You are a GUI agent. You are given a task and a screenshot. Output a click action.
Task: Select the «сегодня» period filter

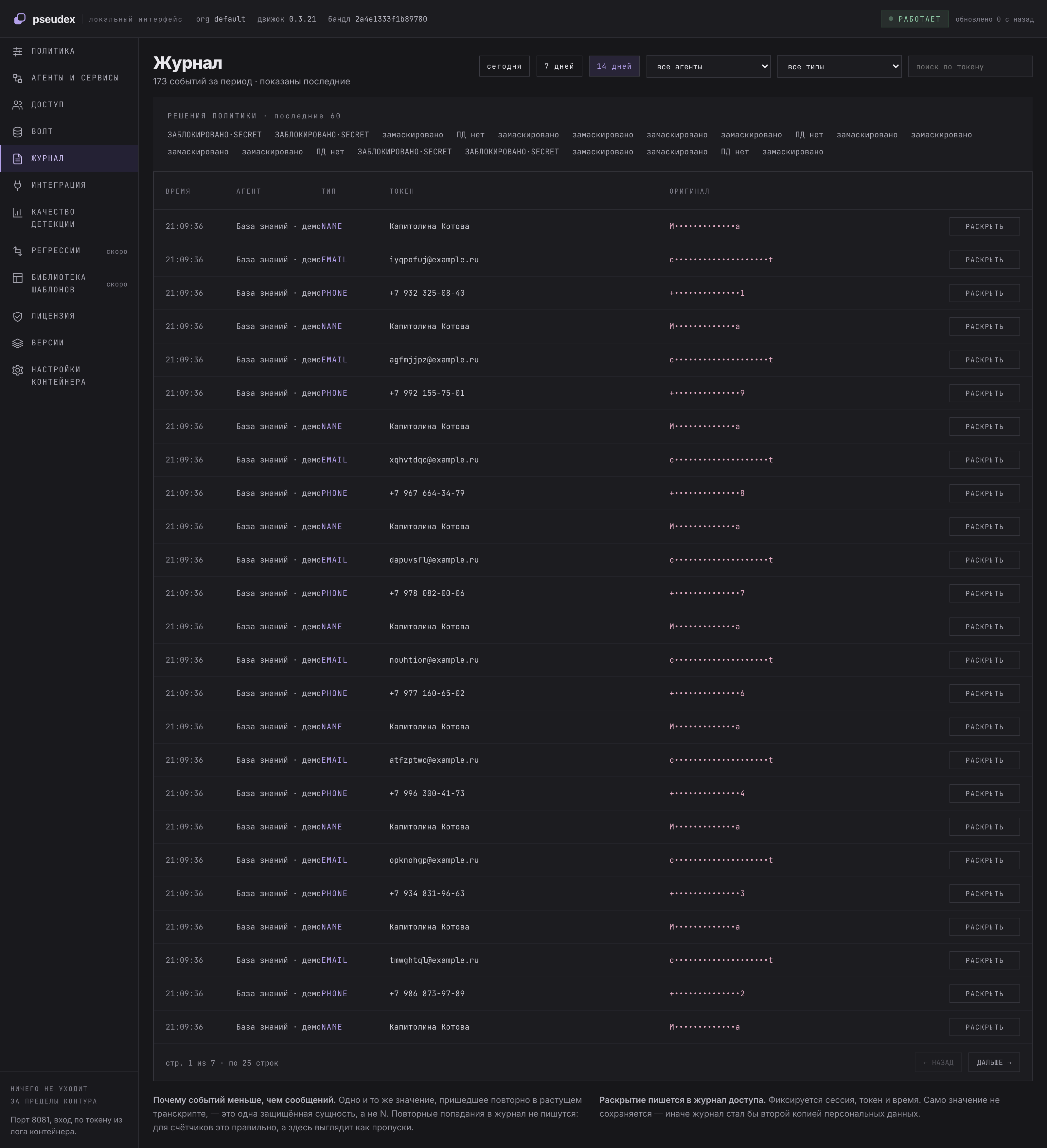(504, 66)
